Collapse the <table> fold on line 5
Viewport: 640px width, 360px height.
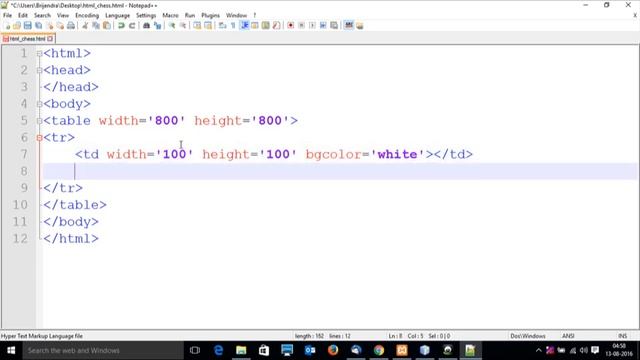[39, 121]
